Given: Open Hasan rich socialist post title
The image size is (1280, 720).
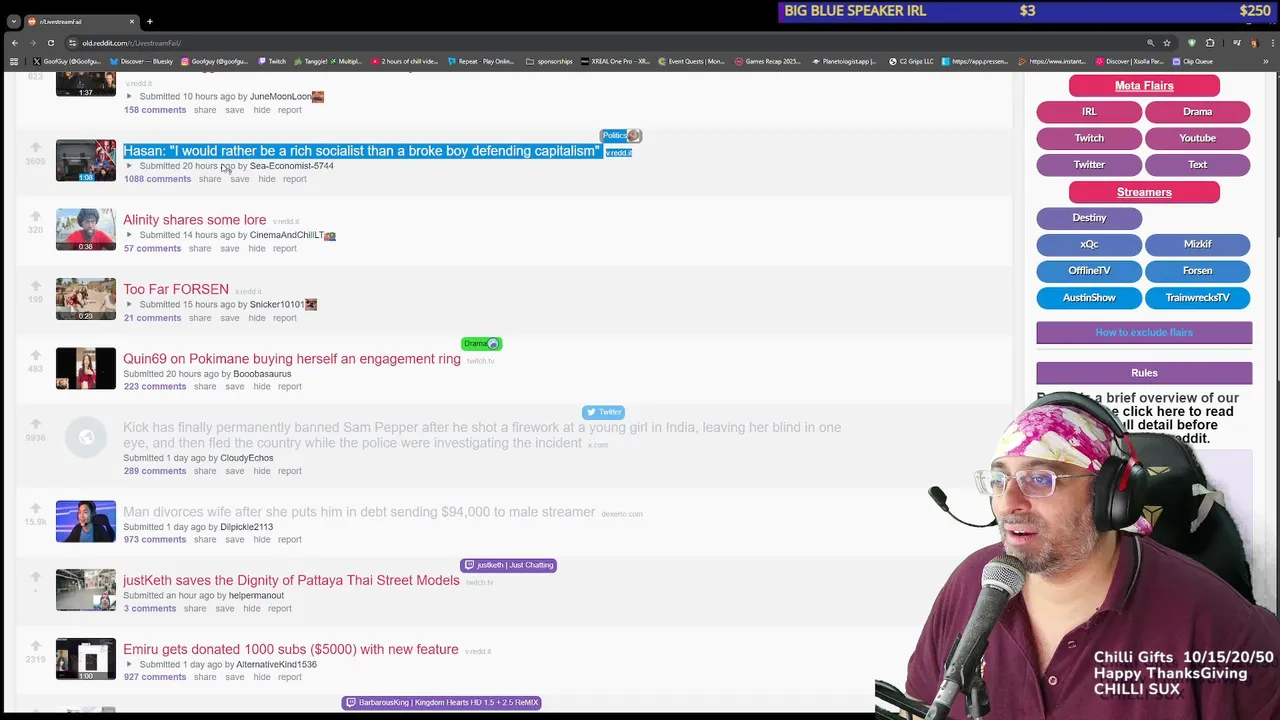Looking at the screenshot, I should [x=361, y=151].
